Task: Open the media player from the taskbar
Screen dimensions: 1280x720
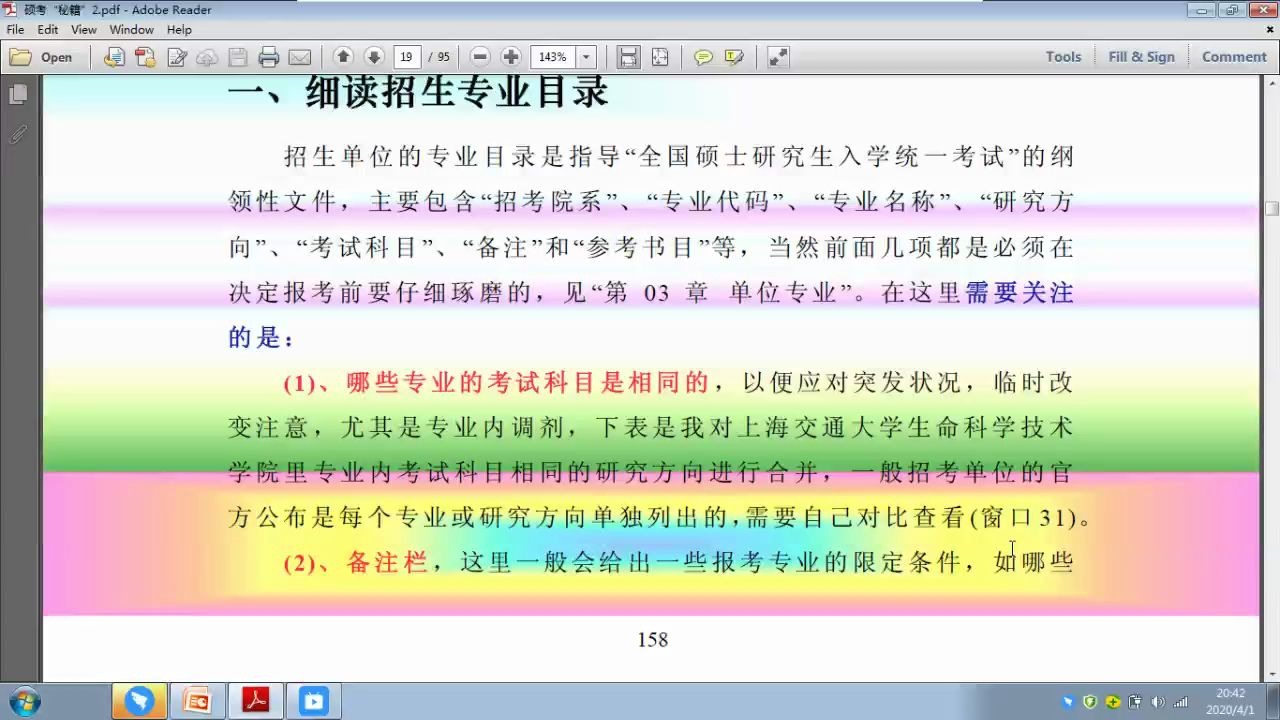Action: [313, 701]
